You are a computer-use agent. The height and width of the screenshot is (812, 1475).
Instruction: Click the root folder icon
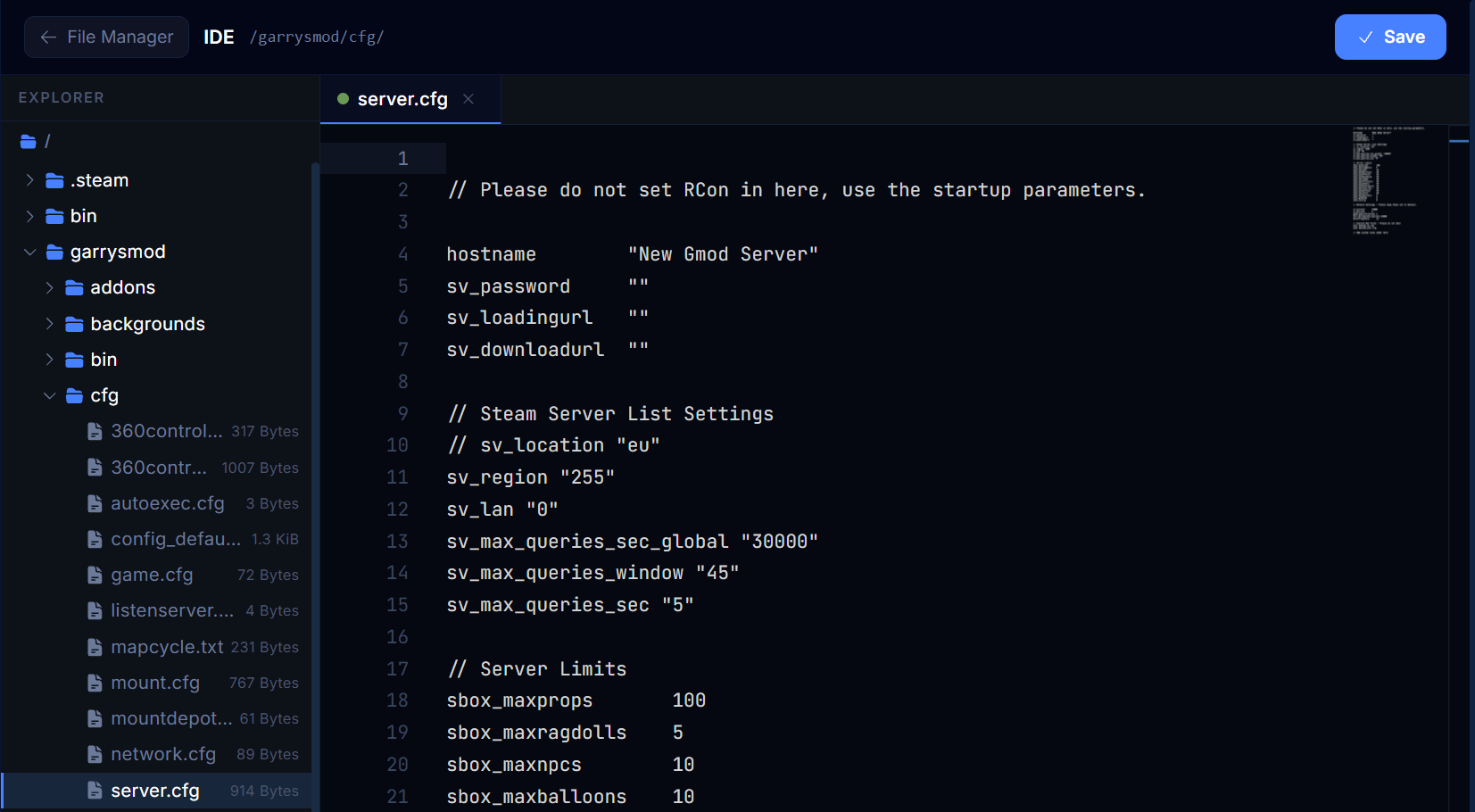[x=28, y=142]
